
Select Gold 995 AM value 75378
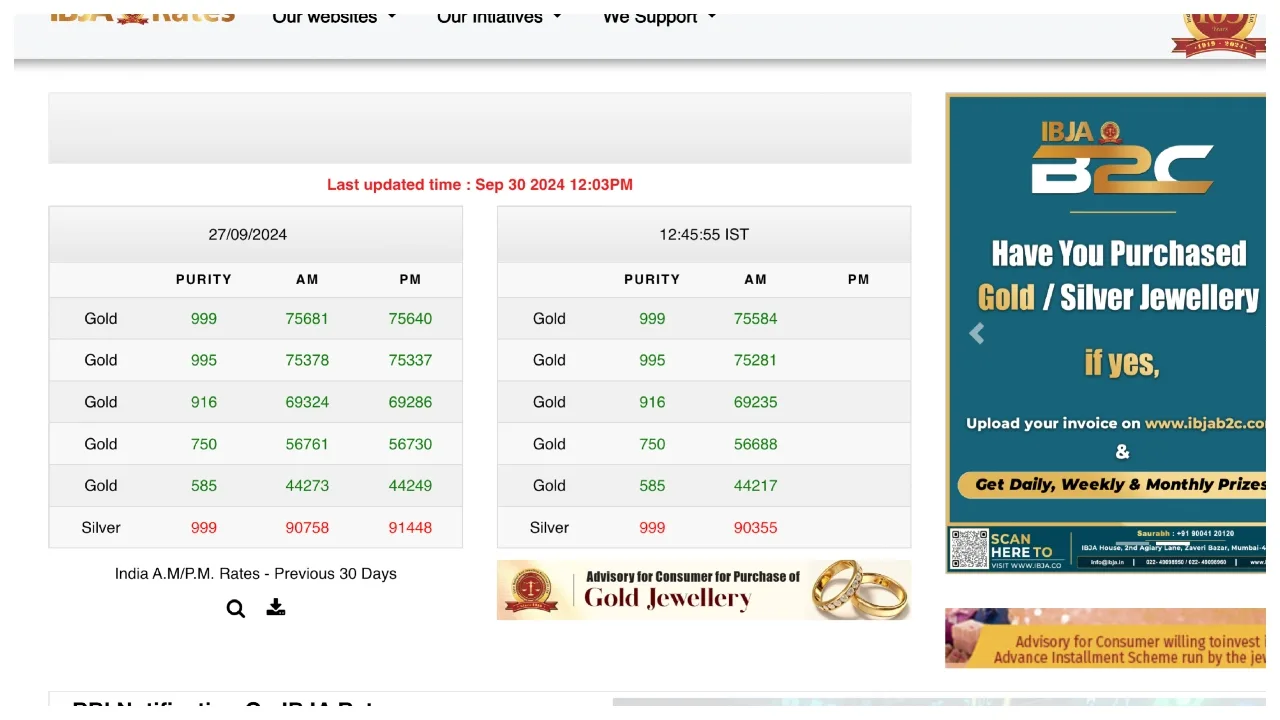(307, 360)
